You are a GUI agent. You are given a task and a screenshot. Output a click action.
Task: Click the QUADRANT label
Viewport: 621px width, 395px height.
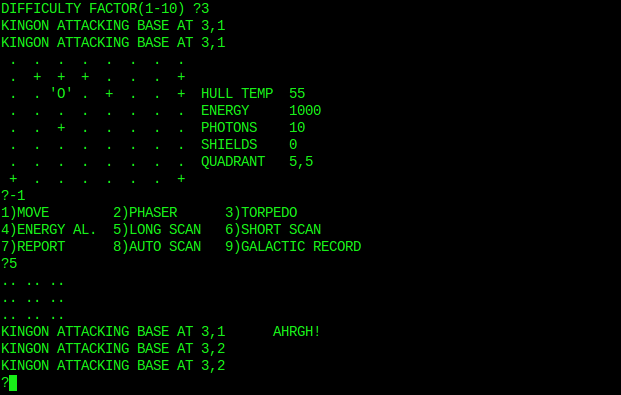click(233, 162)
